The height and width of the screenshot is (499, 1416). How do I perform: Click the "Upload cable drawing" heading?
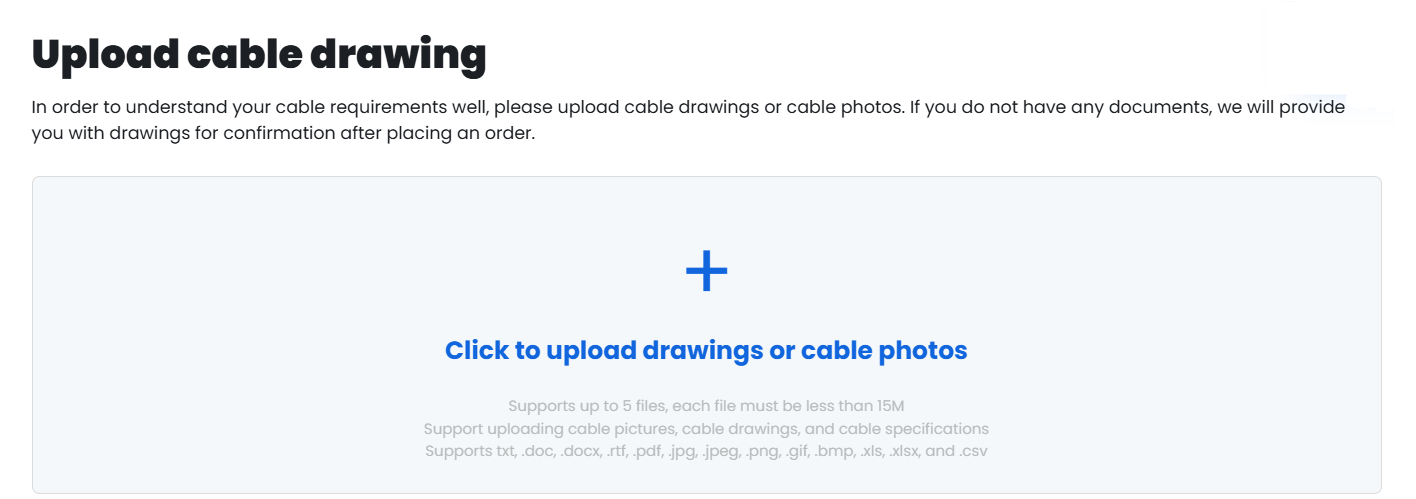click(x=259, y=55)
